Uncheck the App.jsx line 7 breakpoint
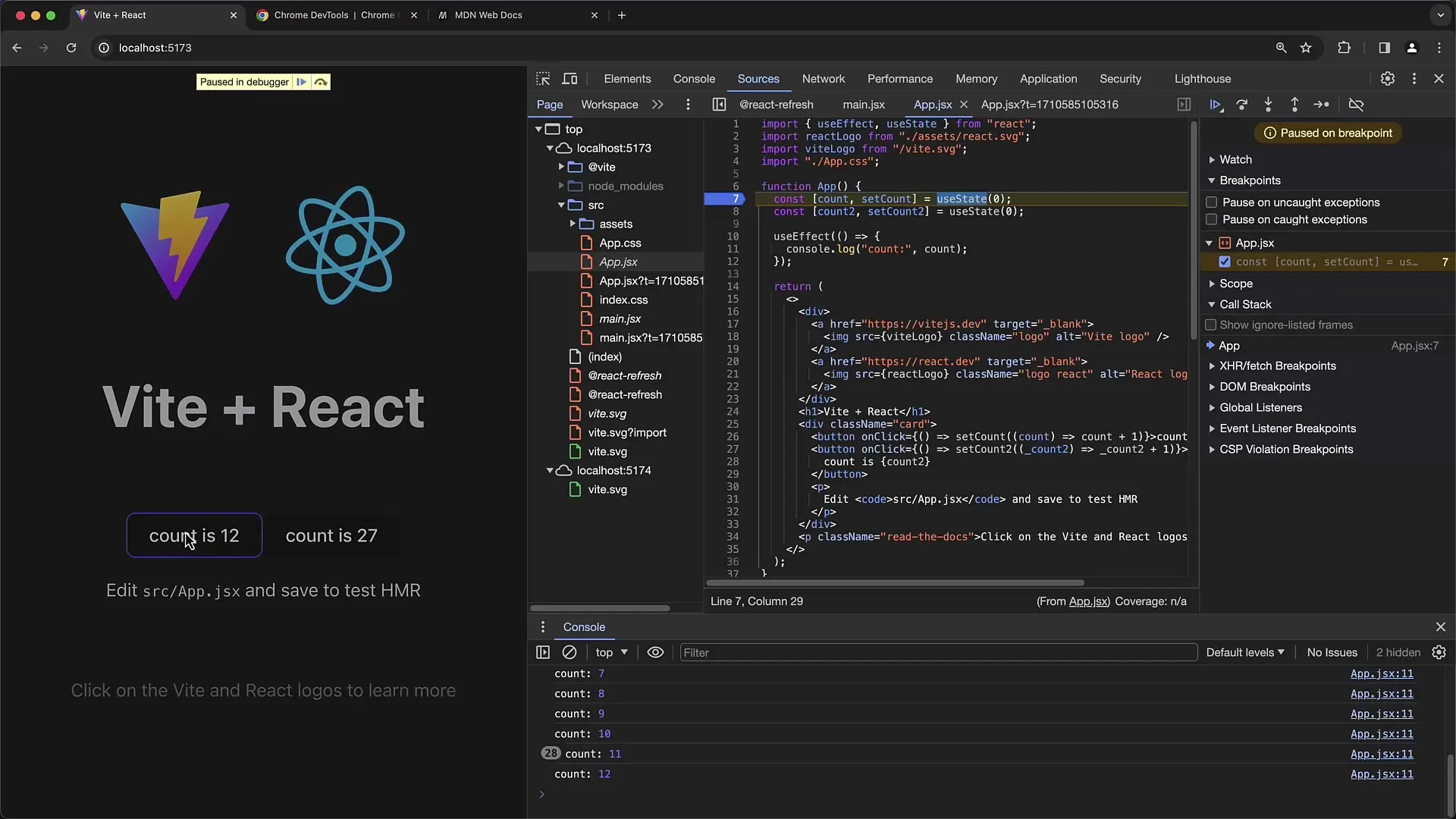This screenshot has width=1456, height=819. 1225,262
